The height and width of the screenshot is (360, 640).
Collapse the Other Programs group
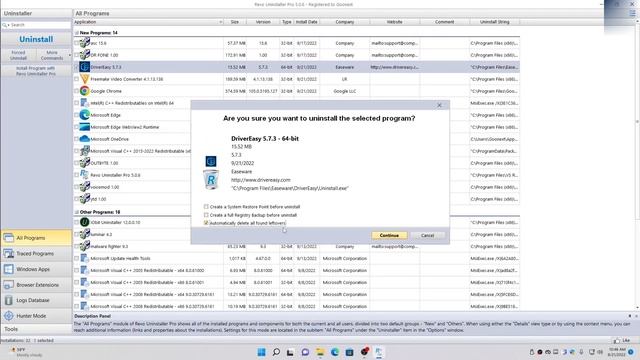[x=77, y=212]
